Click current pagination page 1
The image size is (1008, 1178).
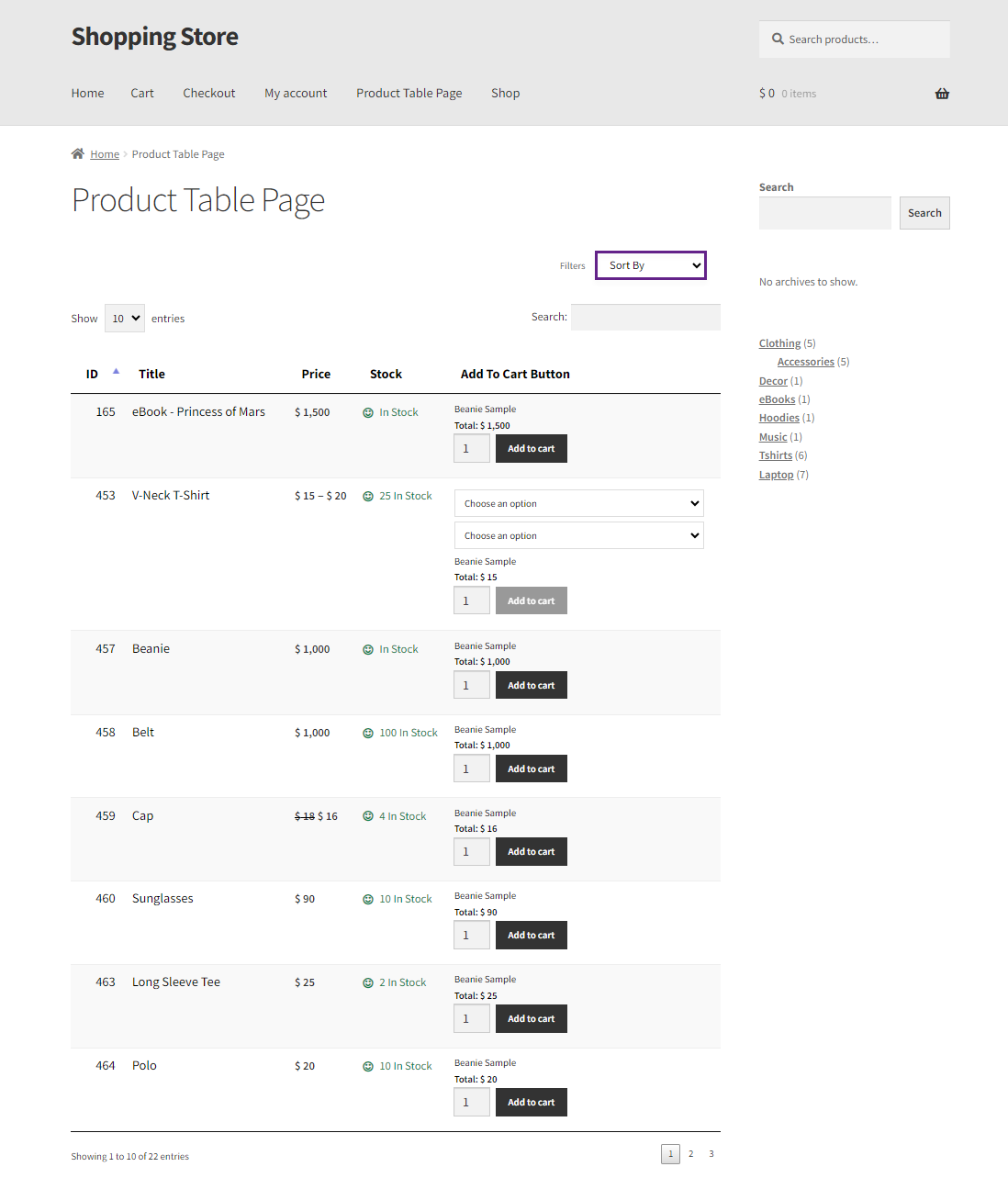670,1154
